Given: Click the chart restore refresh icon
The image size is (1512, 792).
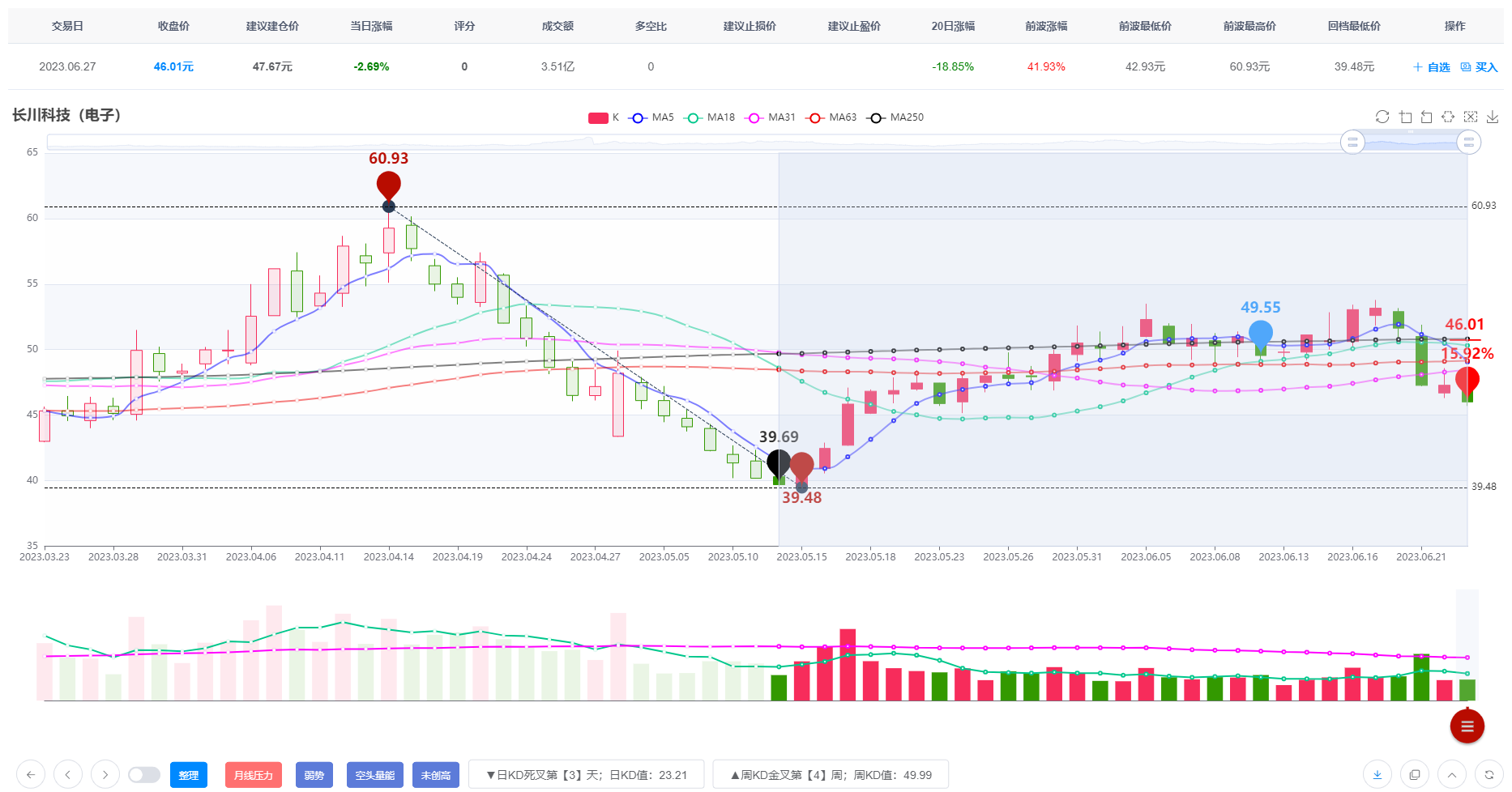Looking at the screenshot, I should pyautogui.click(x=1382, y=117).
